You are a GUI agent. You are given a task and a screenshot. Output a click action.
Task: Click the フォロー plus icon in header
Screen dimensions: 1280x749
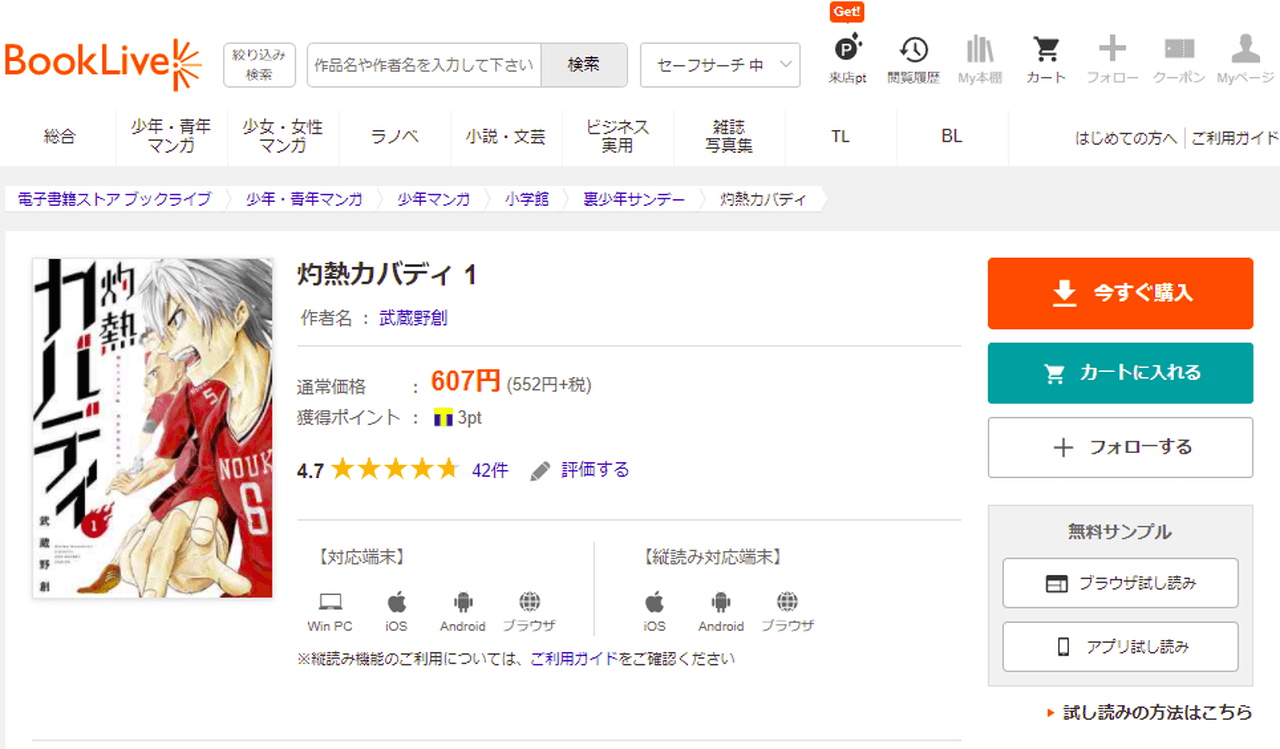[x=1112, y=50]
